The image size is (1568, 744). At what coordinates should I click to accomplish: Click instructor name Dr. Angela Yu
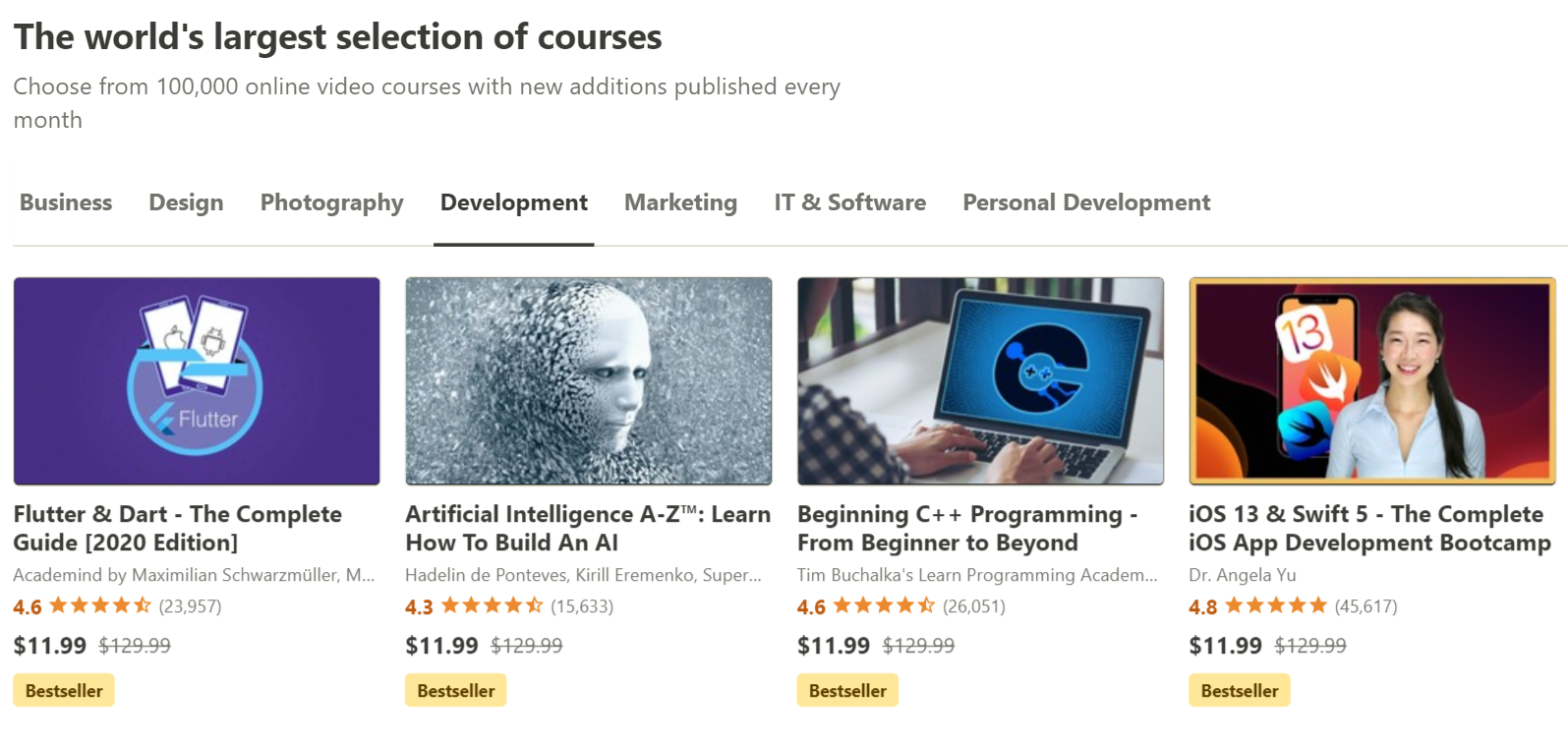coord(1243,575)
